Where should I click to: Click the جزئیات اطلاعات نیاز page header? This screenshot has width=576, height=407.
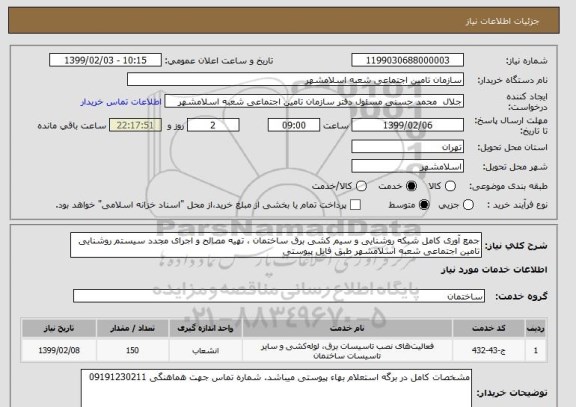tap(502, 21)
